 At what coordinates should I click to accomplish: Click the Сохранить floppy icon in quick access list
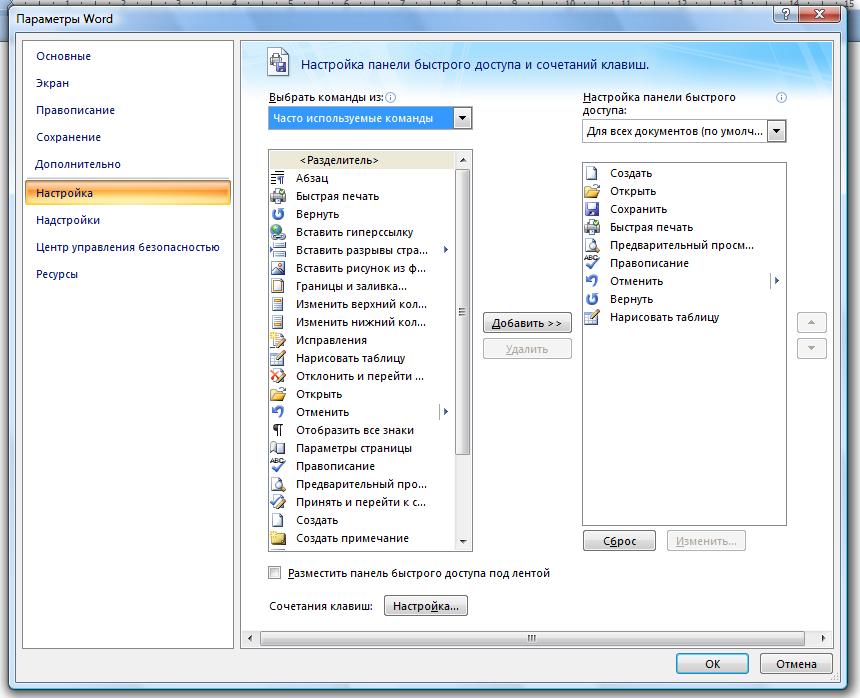pyautogui.click(x=592, y=209)
